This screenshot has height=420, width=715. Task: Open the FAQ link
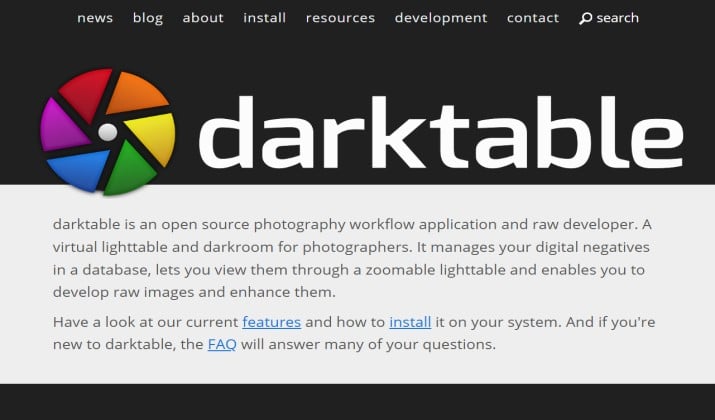[222, 344]
